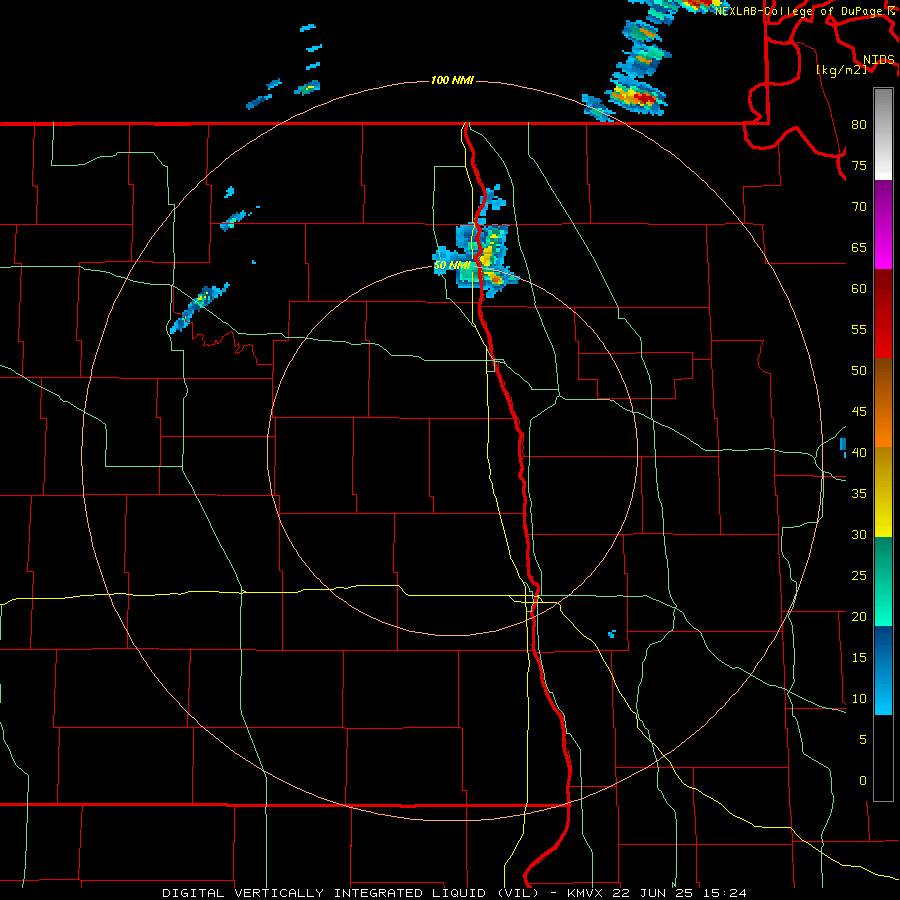Click the 5 value on the color scale
Image resolution: width=900 pixels, height=900 pixels.
[x=863, y=740]
